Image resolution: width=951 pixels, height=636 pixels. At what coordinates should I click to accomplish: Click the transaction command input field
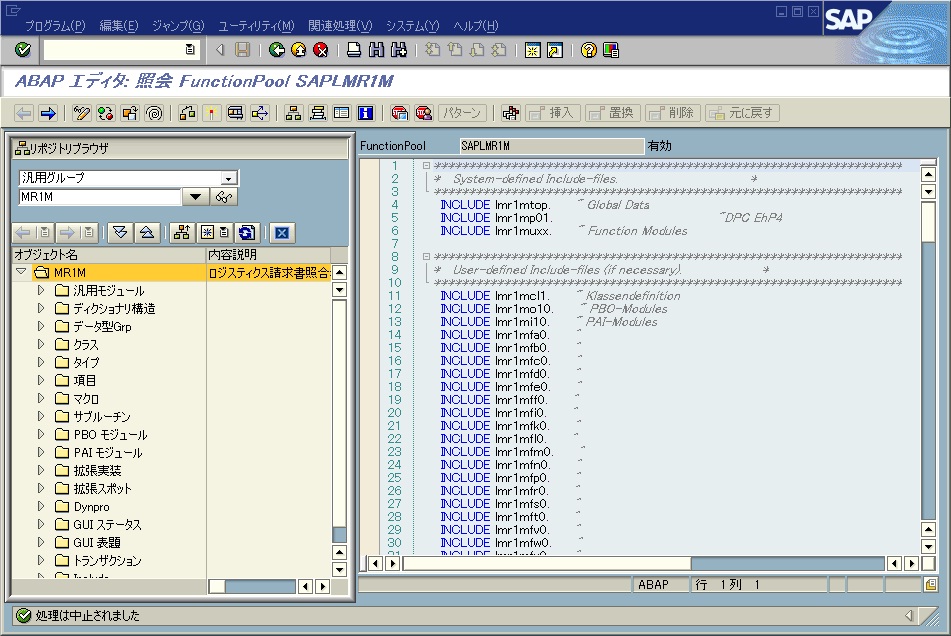(x=113, y=49)
